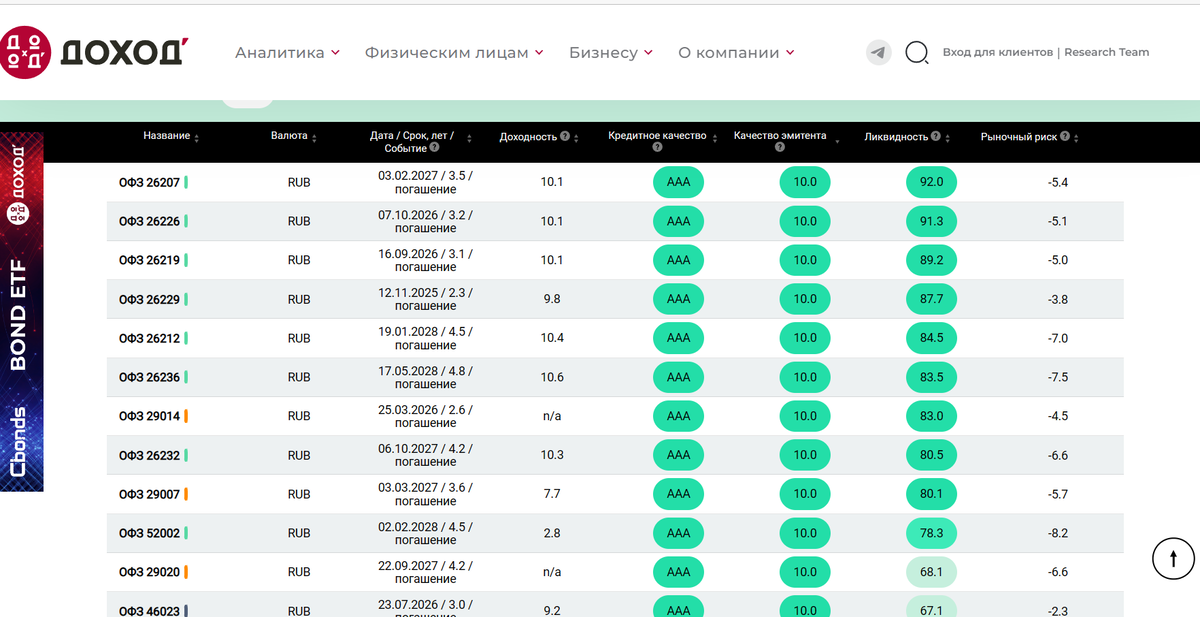Open bond ОФЗ 26236

150,377
